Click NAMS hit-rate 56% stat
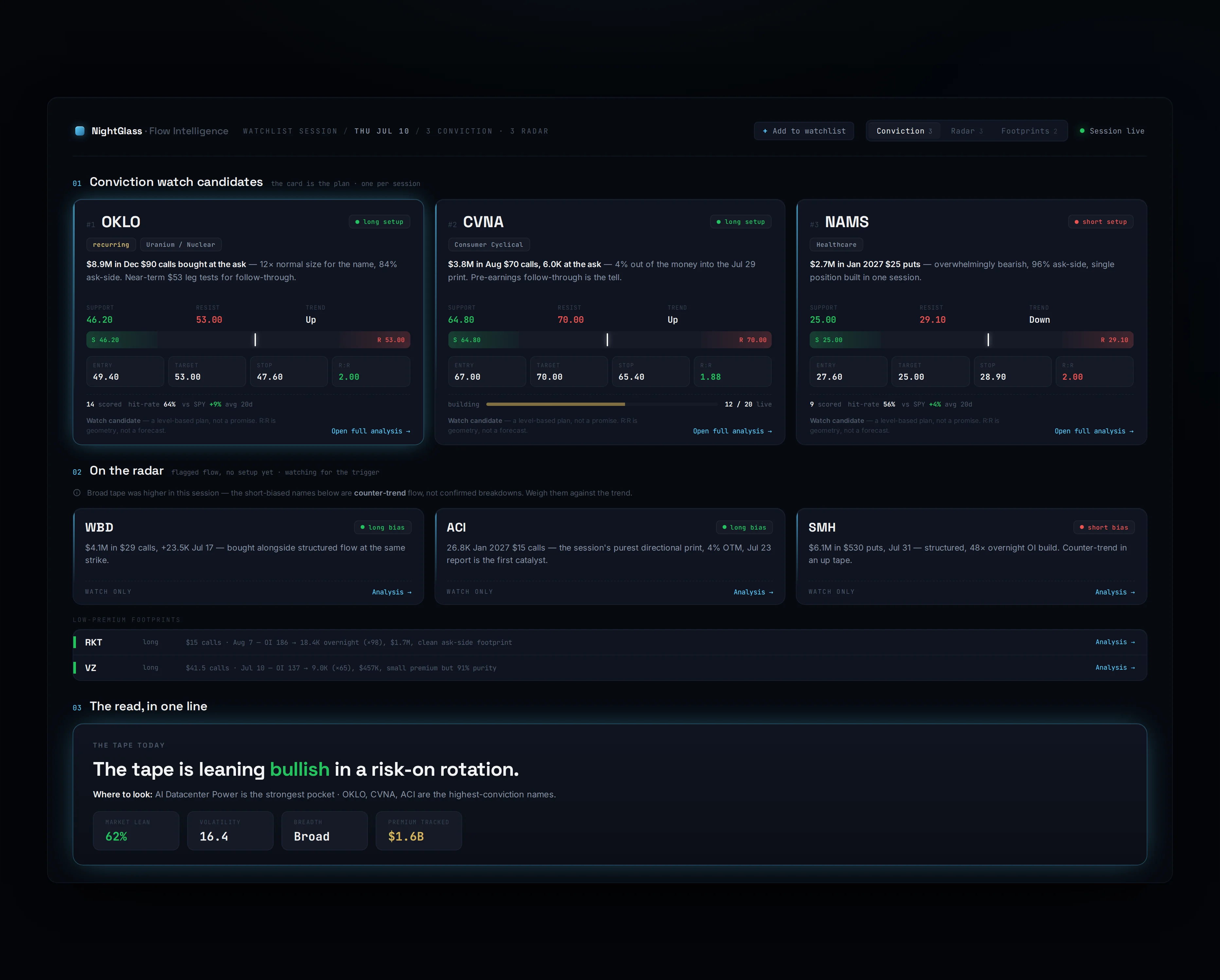 871,404
